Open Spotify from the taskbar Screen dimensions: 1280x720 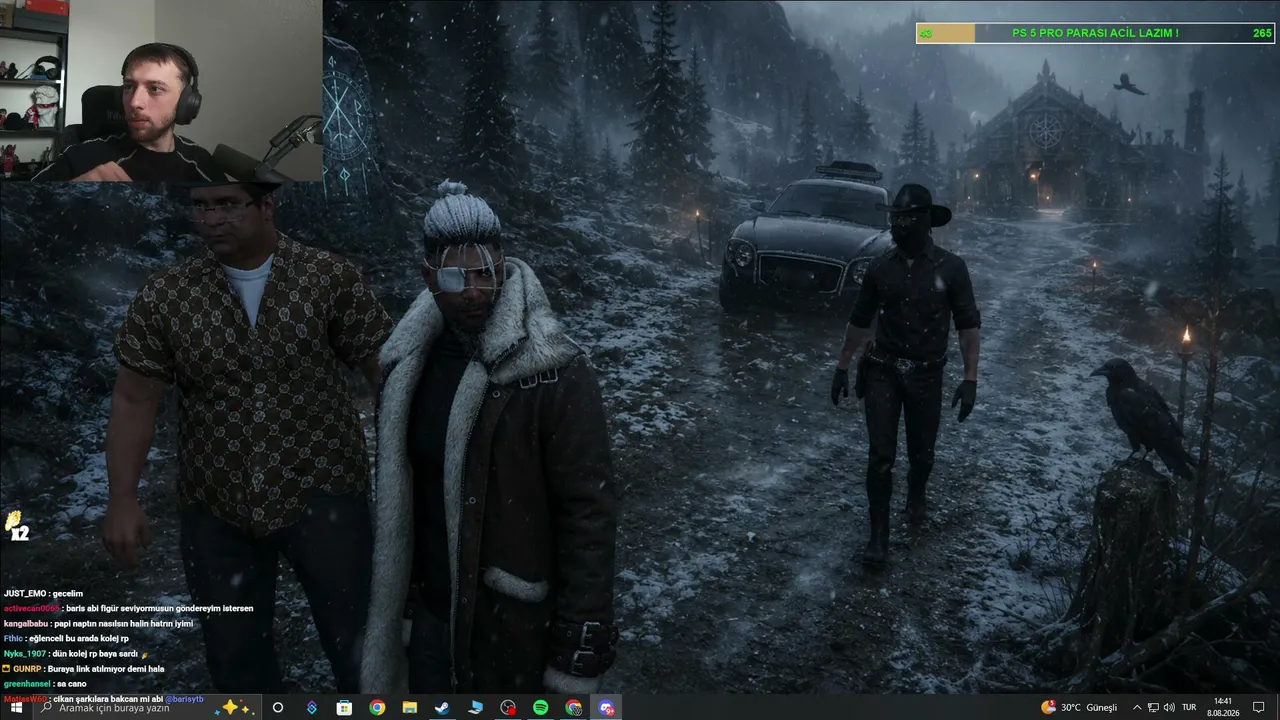click(541, 708)
